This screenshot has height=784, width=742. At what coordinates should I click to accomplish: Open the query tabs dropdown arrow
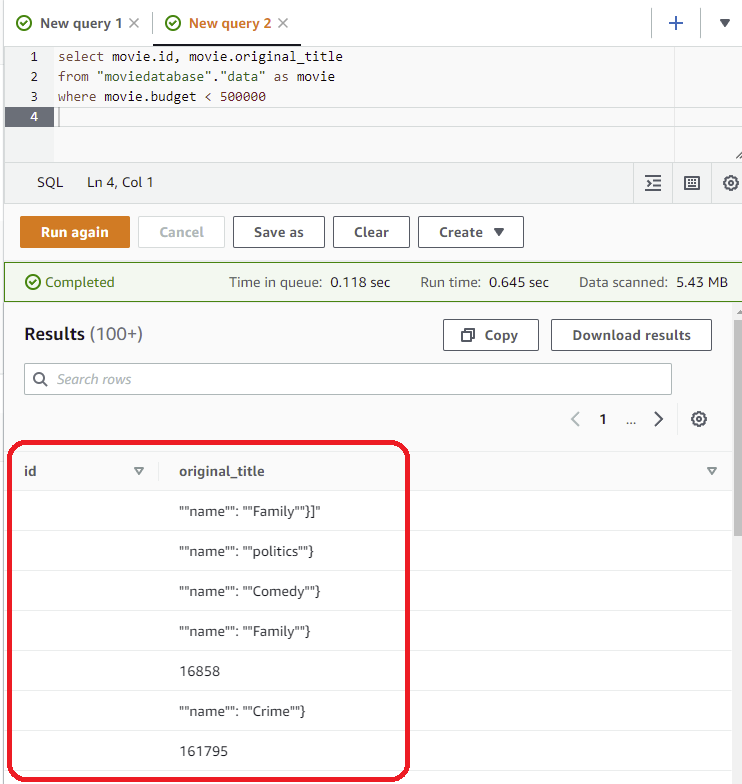(725, 23)
